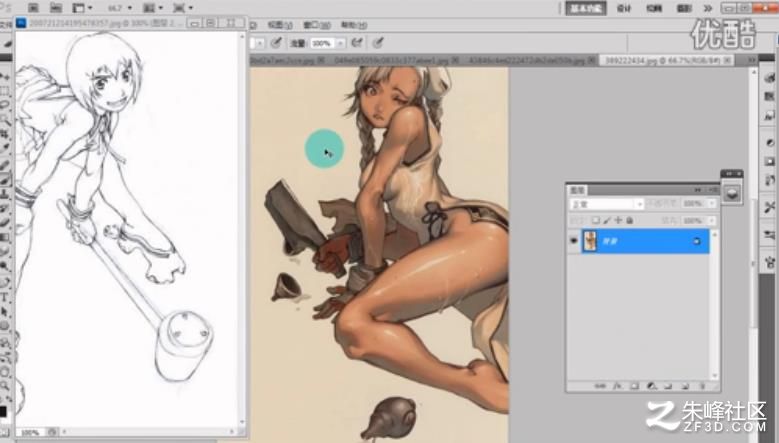Switch to the 摄影 workspace
Viewport: 779px width, 443px height.
coord(684,8)
